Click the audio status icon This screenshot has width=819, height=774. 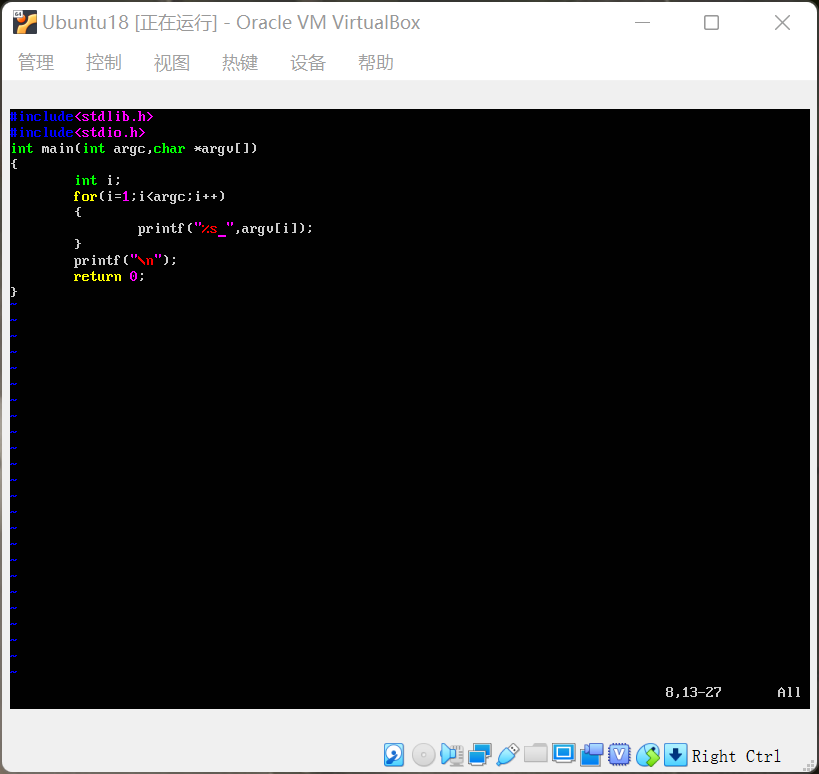450,755
